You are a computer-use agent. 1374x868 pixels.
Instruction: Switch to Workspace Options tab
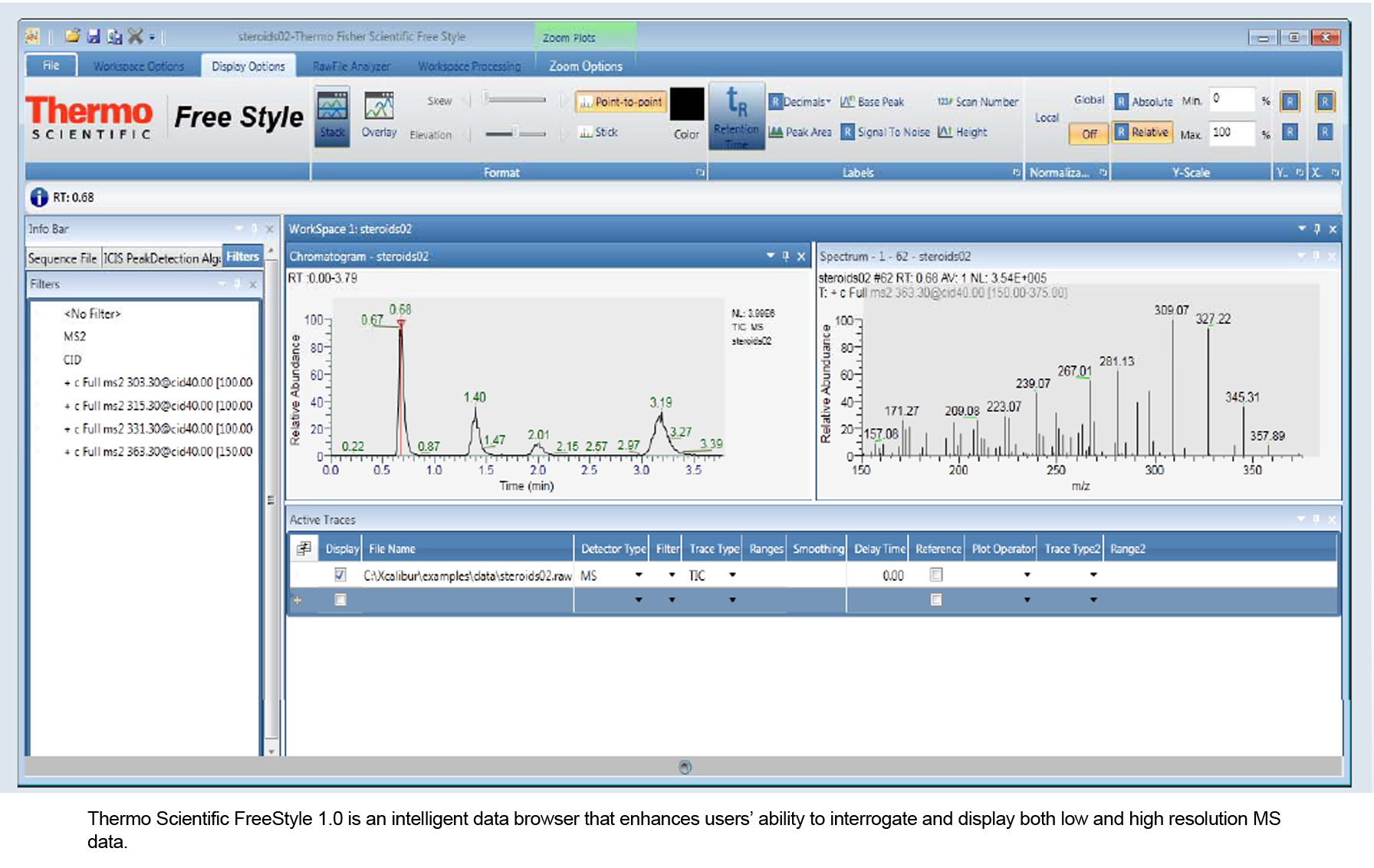[139, 66]
